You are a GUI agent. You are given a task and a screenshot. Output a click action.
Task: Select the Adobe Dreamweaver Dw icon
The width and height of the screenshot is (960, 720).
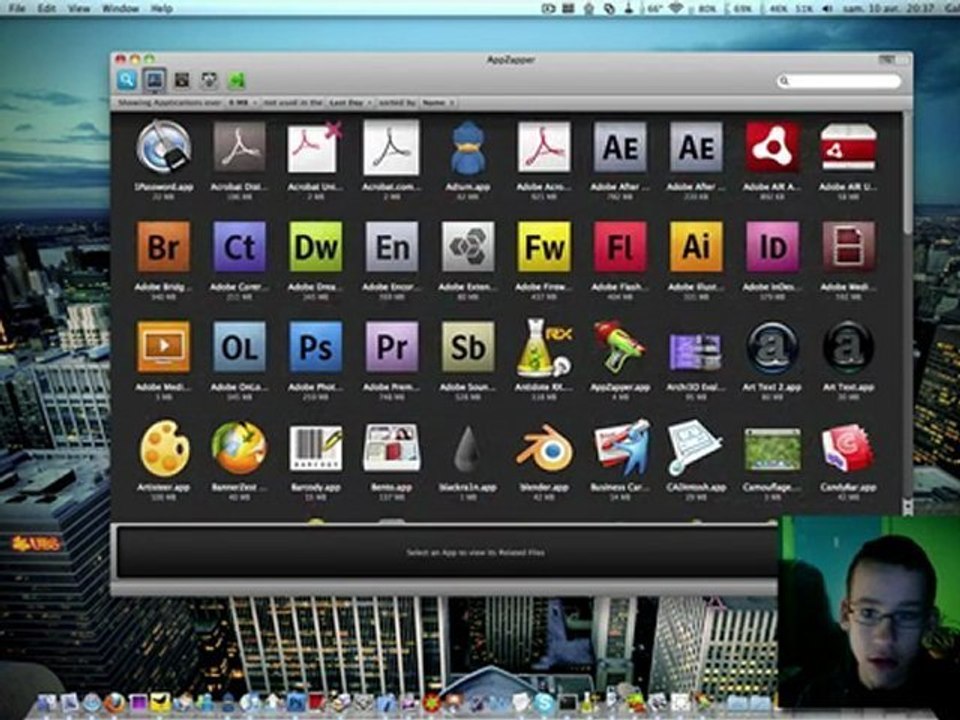pos(315,247)
